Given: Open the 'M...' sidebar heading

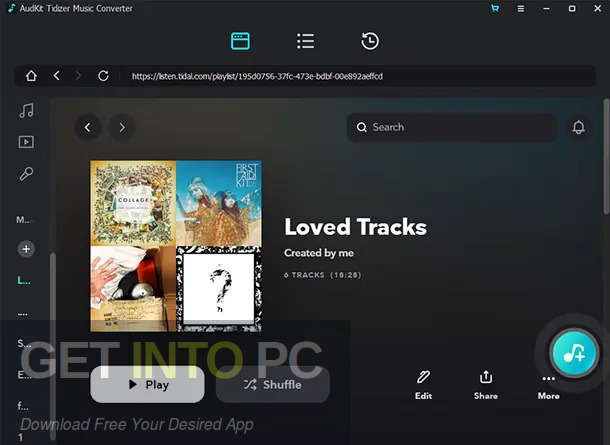Looking at the screenshot, I should [24, 220].
